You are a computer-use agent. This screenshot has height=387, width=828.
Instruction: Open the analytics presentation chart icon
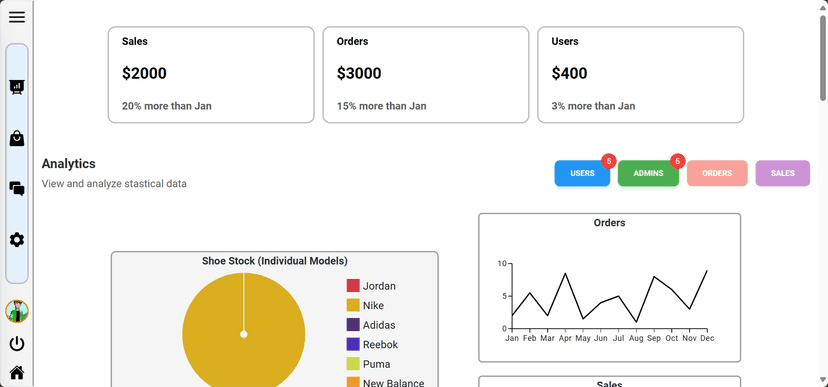(x=17, y=87)
